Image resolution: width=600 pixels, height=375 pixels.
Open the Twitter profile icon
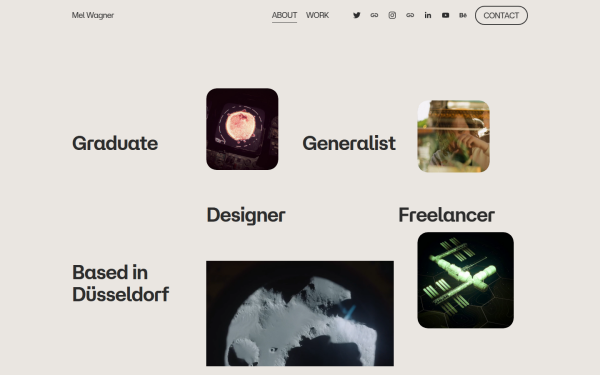[x=357, y=15]
